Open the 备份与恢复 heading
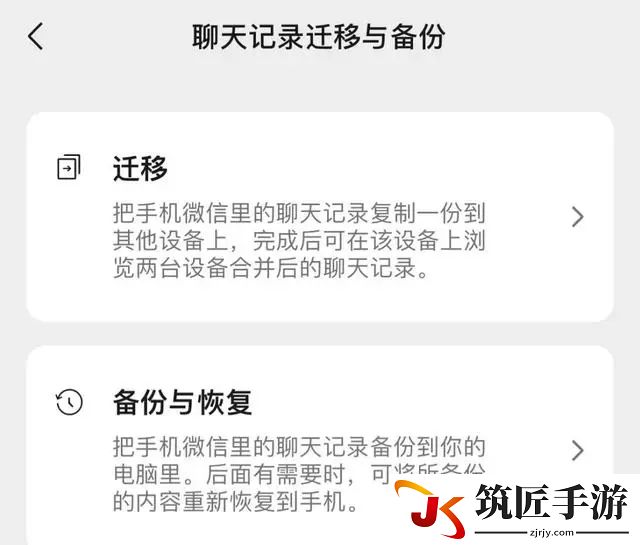 coord(182,402)
